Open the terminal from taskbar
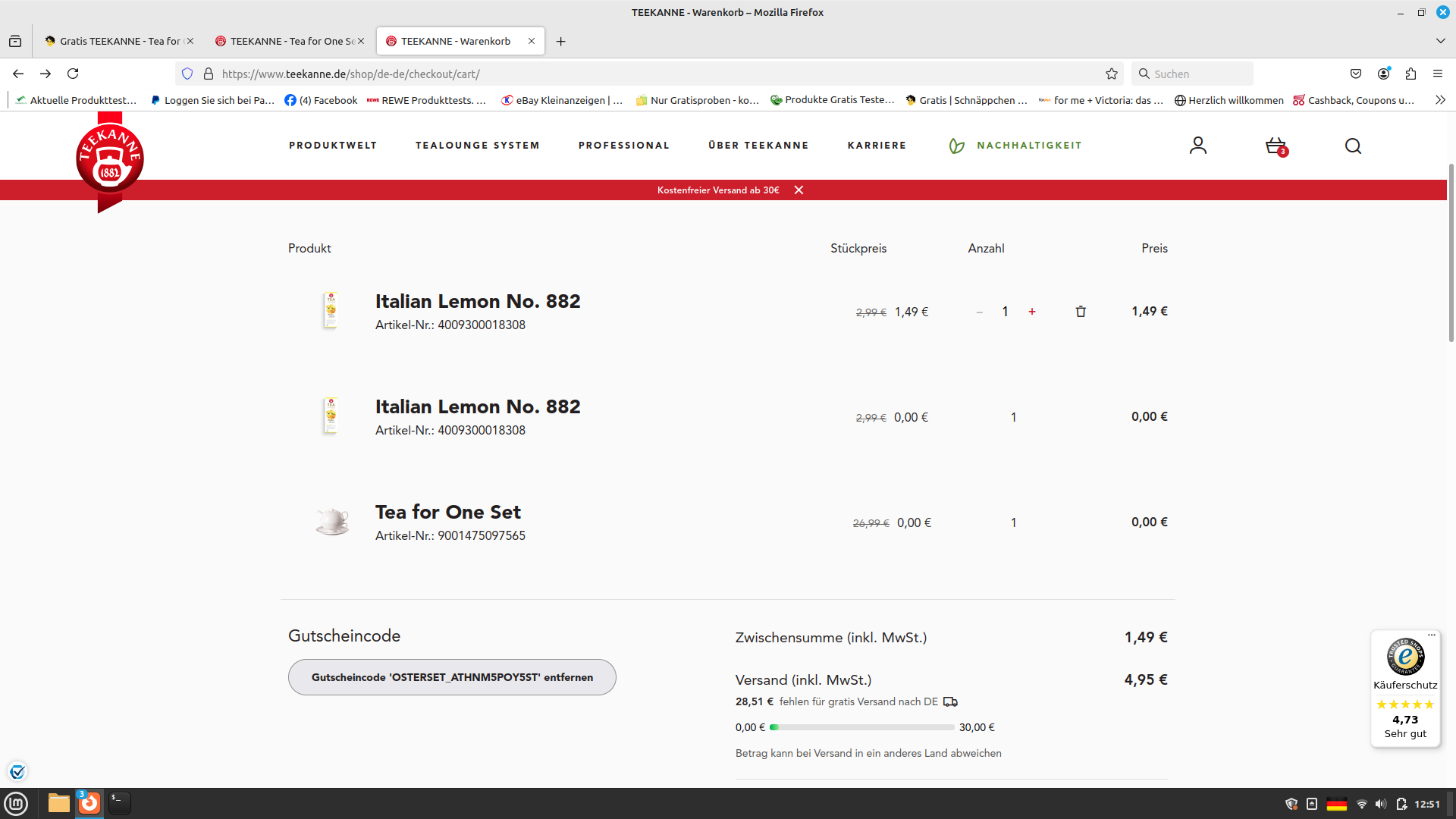 click(x=119, y=803)
